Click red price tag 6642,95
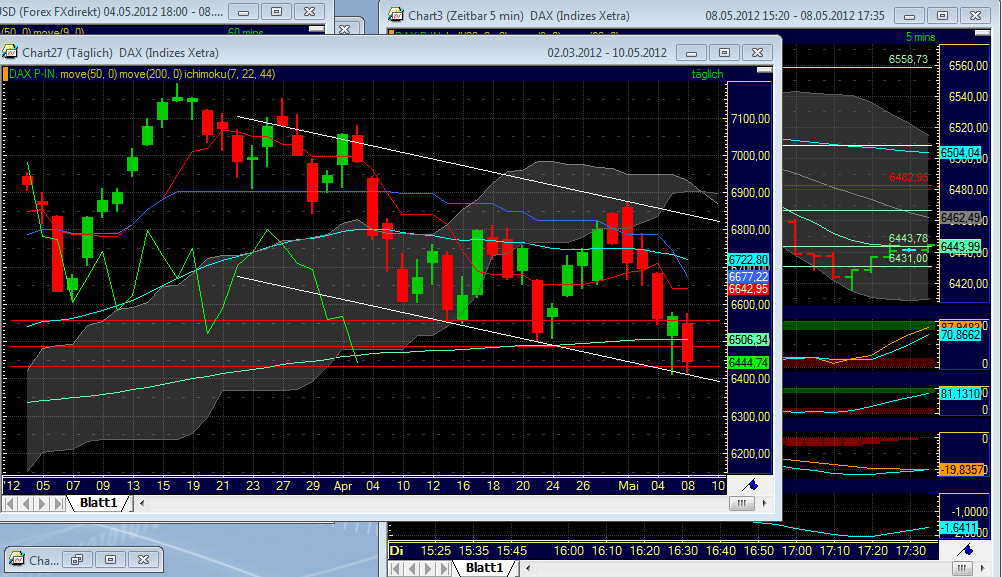The width and height of the screenshot is (1002, 577). coord(748,289)
